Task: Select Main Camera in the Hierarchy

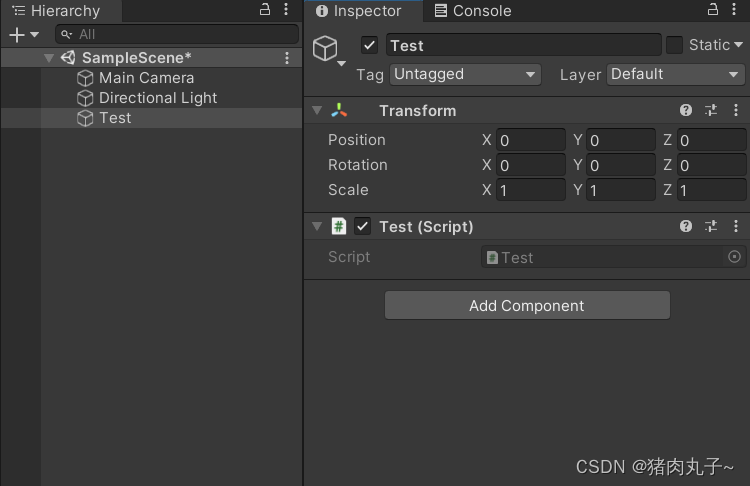Action: (151, 78)
